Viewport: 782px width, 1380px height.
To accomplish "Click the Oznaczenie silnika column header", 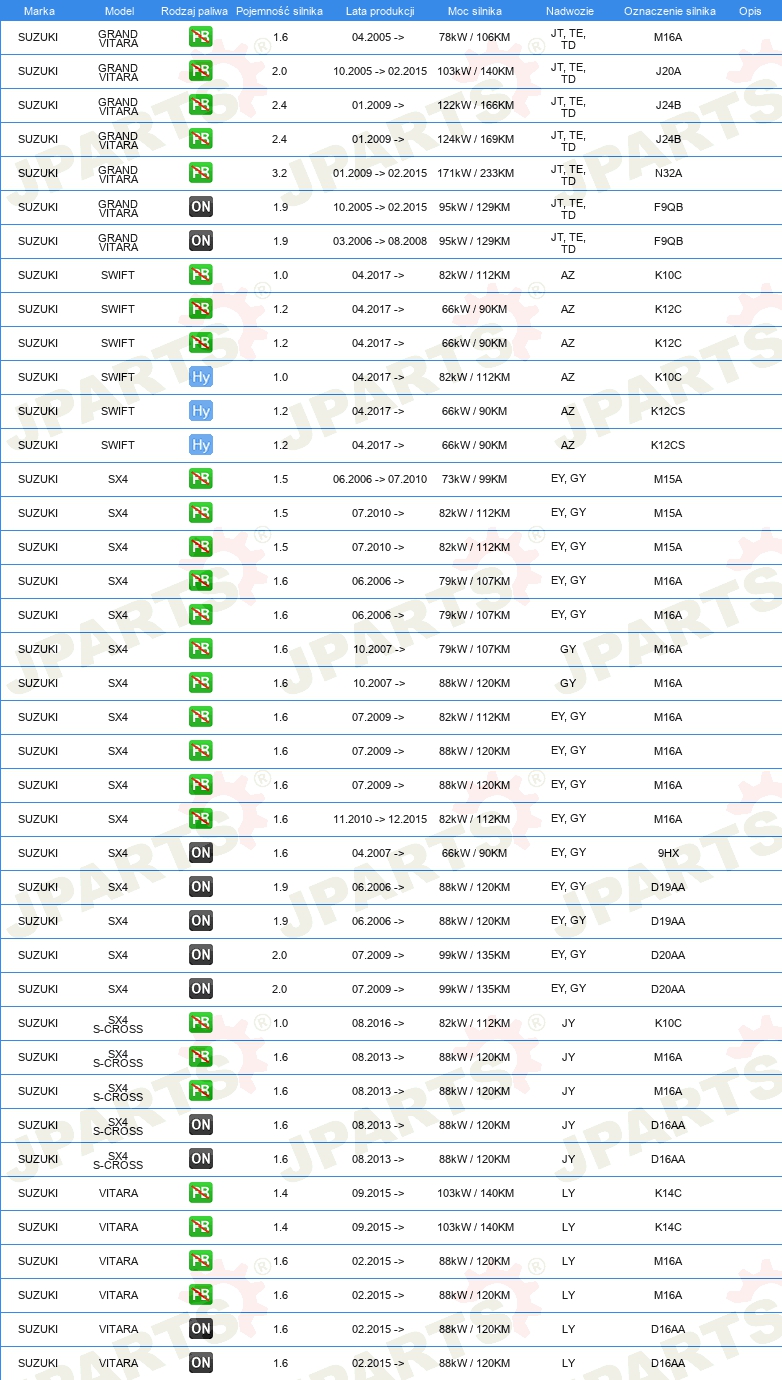I will (x=669, y=11).
